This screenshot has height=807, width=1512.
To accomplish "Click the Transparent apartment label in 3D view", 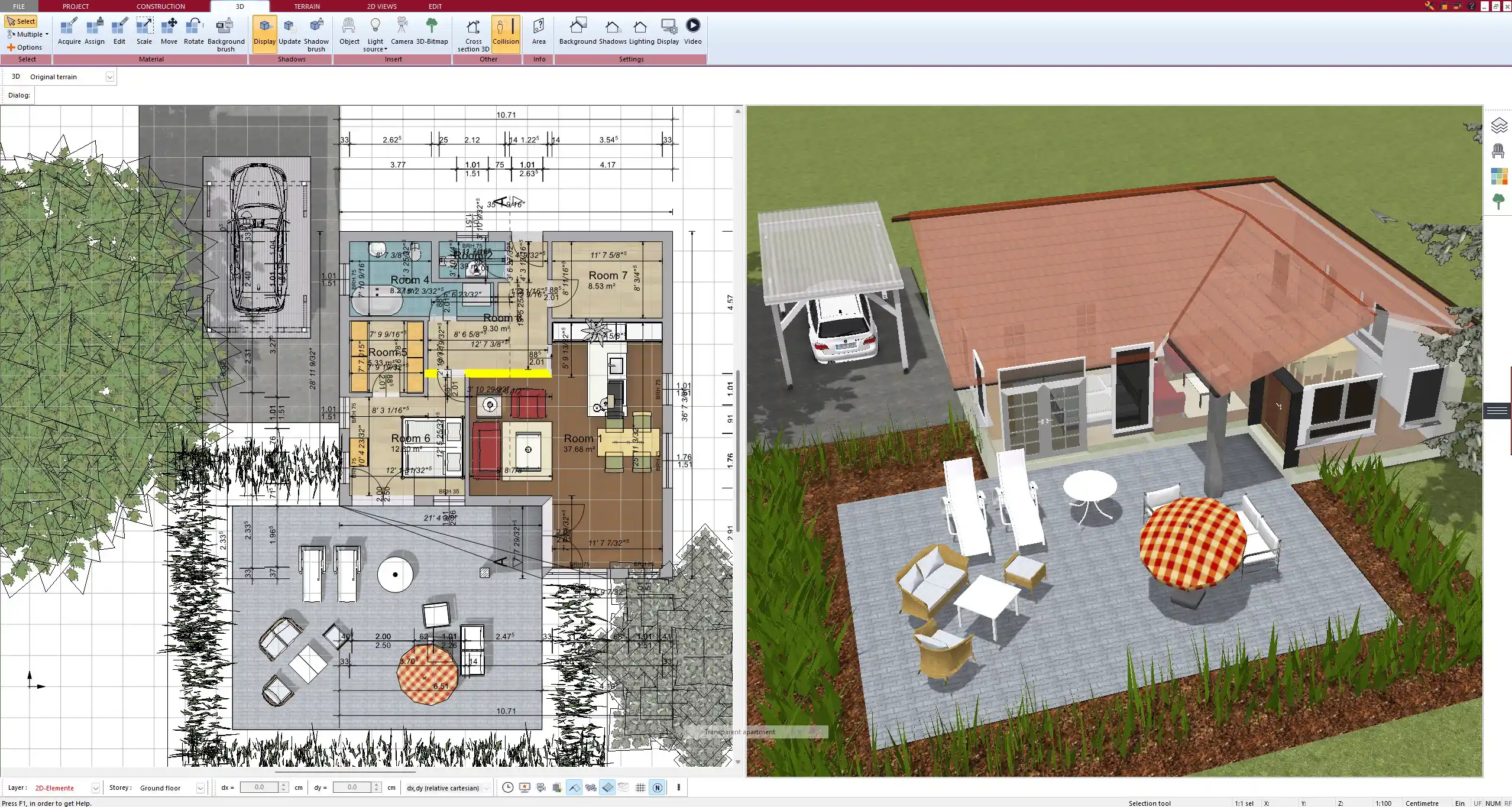I will (739, 732).
